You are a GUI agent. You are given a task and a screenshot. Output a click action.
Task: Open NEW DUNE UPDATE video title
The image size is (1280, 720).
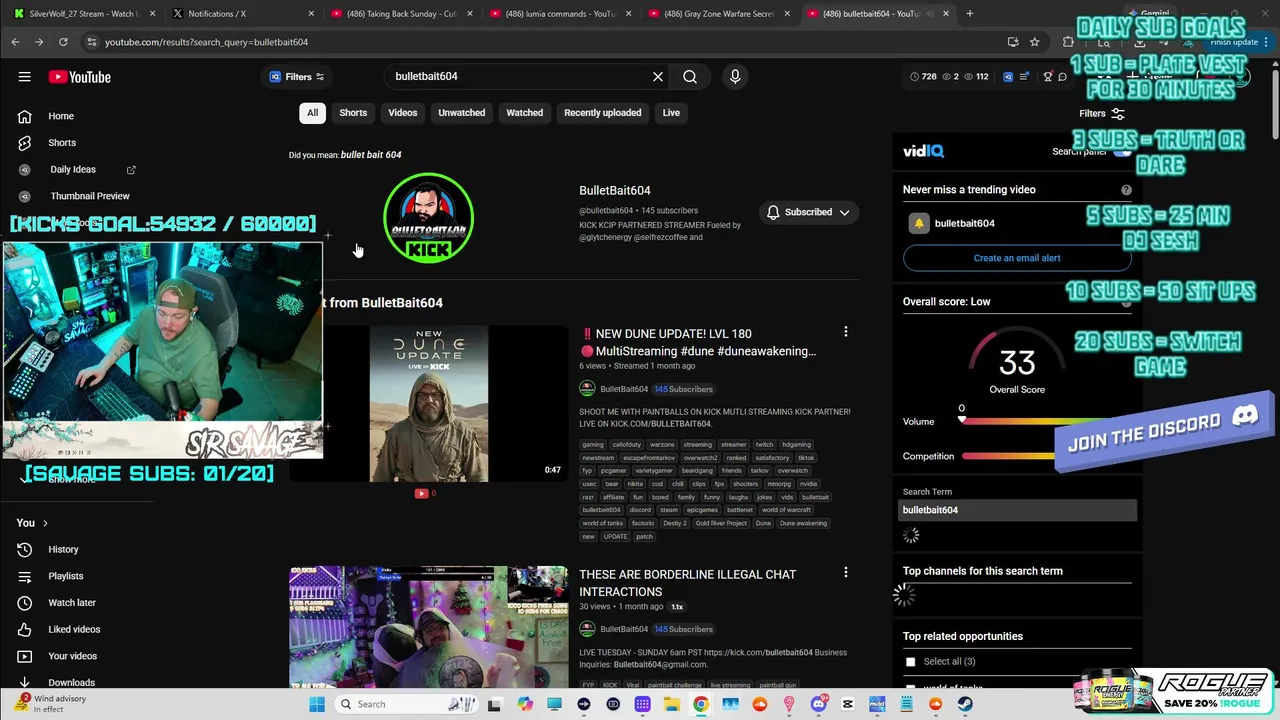(x=697, y=342)
